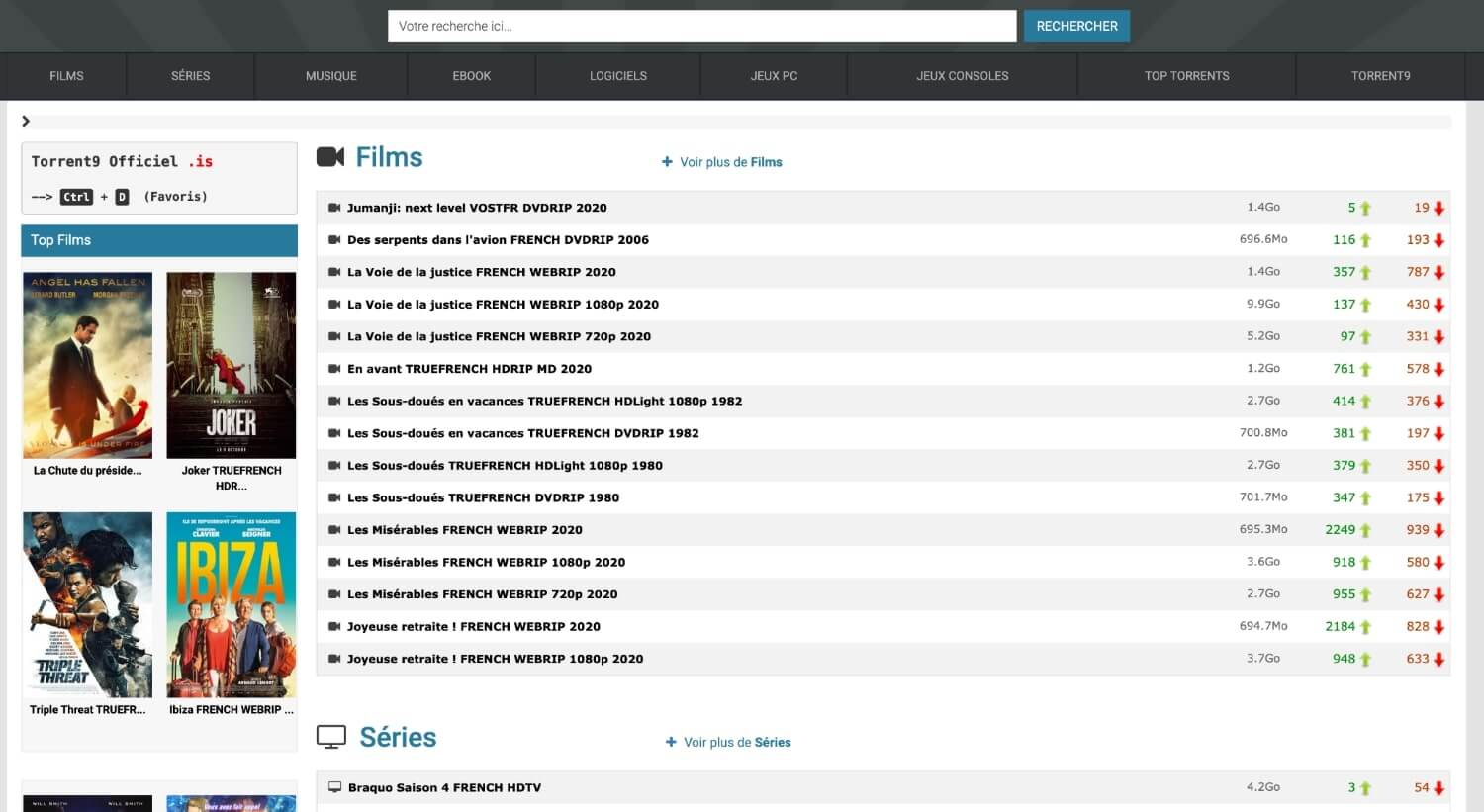Click the red leech arrow for Les Misérables WEBRIP 2020
This screenshot has width=1484, height=812.
click(x=1438, y=530)
